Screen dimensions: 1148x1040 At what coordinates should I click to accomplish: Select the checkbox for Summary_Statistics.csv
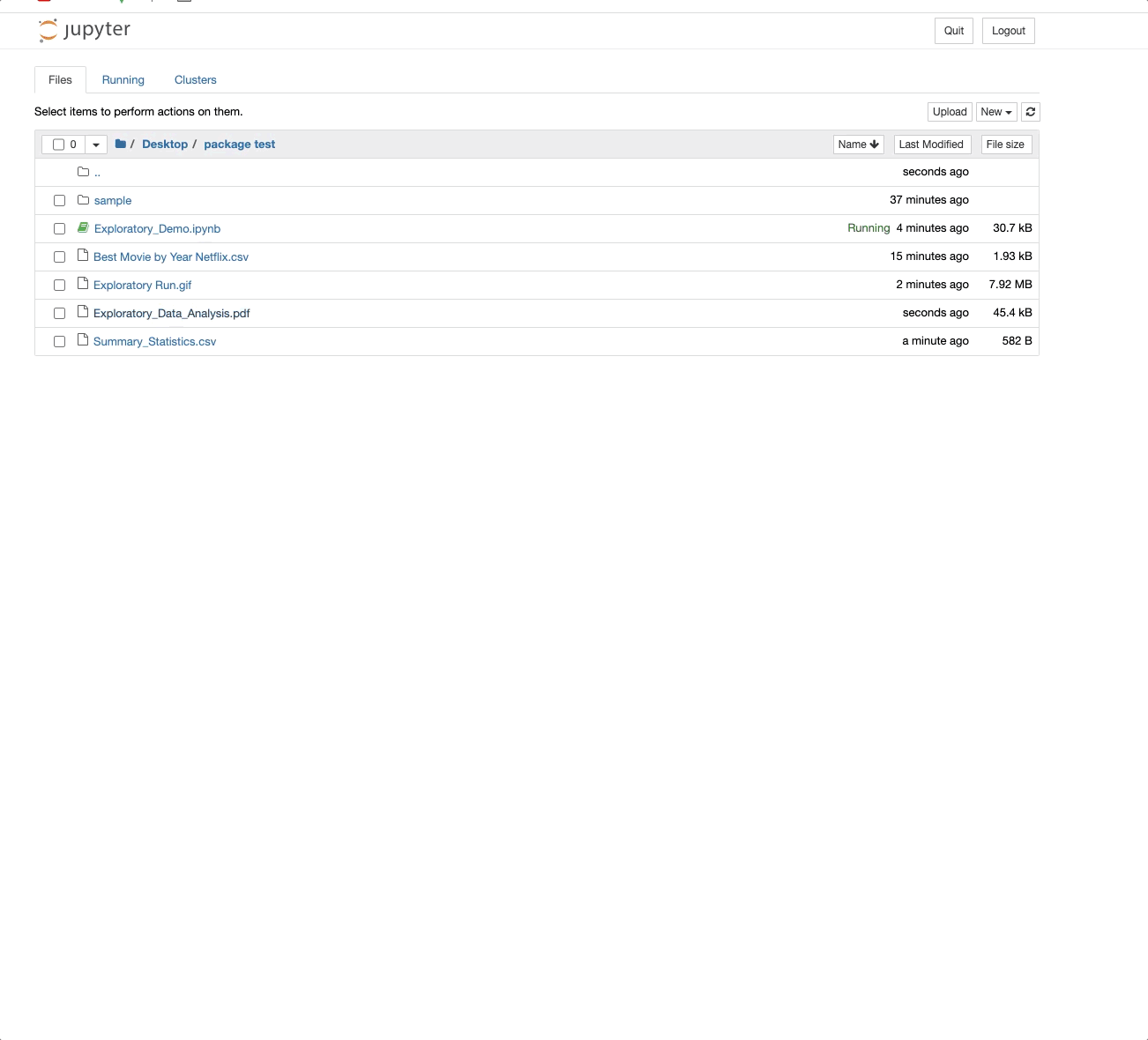[59, 341]
